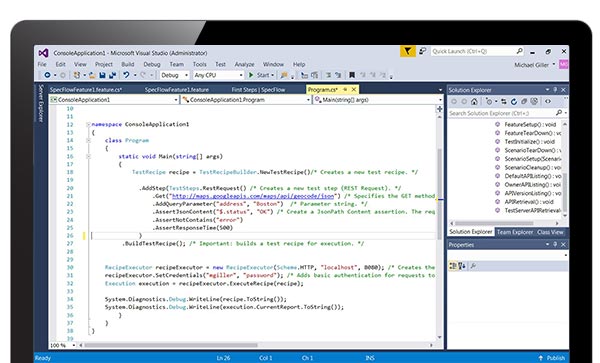Collapse the class Program code block
The image size is (600, 363).
click(88, 140)
